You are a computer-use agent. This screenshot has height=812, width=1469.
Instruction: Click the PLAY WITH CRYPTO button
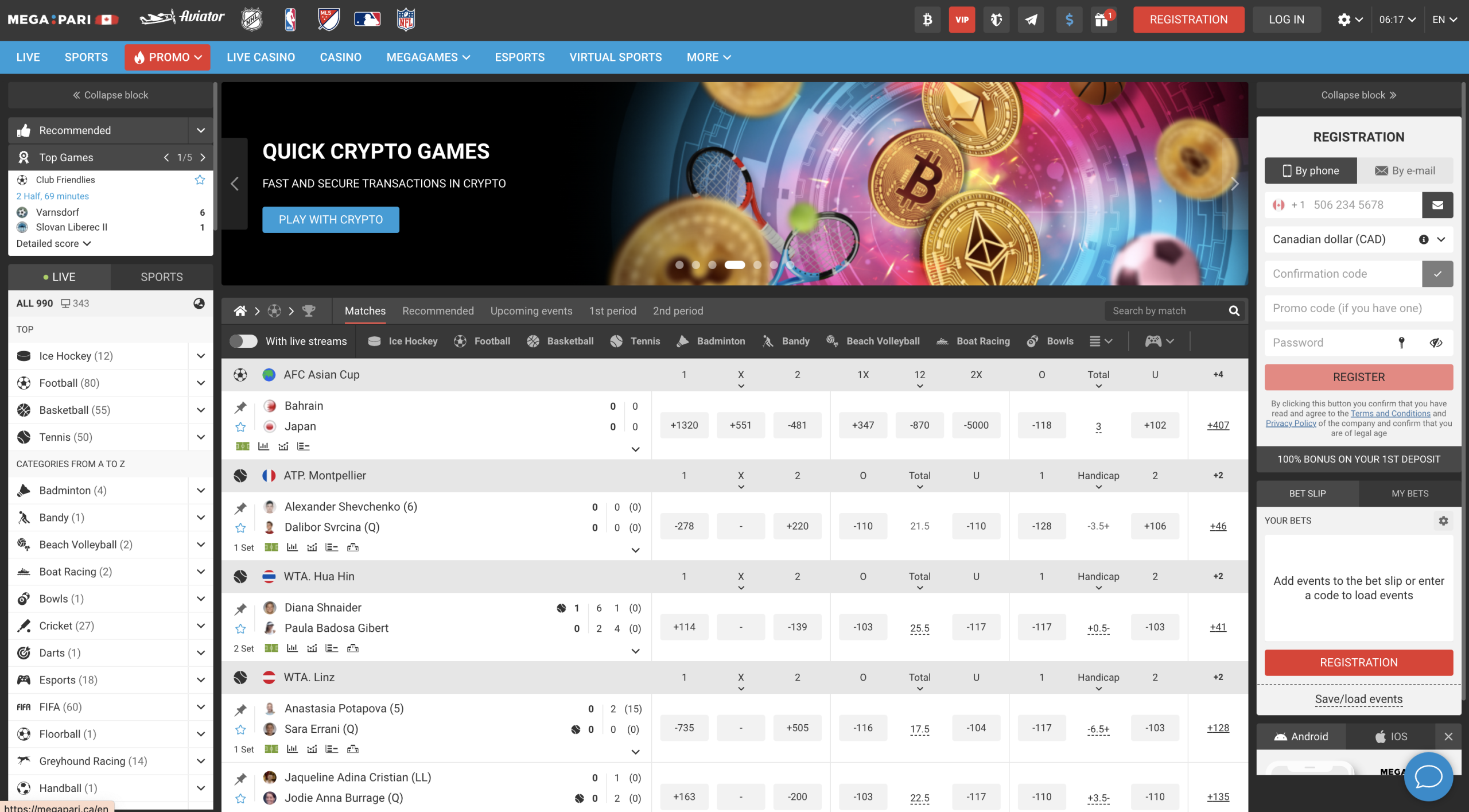[331, 220]
